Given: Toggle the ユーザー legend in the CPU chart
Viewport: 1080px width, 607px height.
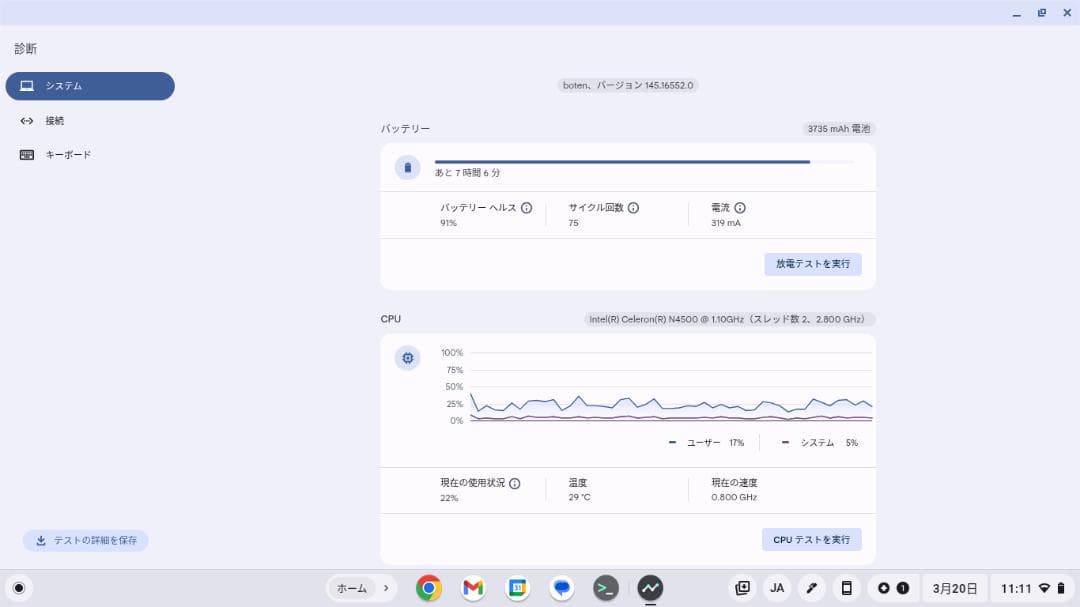Looking at the screenshot, I should 703,441.
